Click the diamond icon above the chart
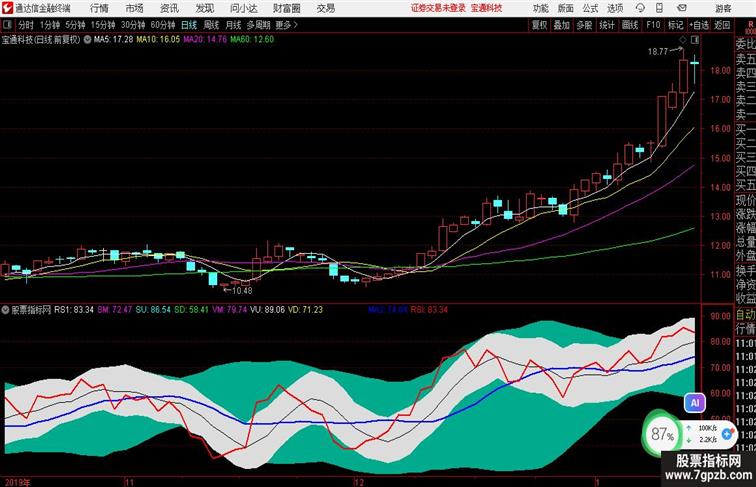Image resolution: width=756 pixels, height=487 pixels. [x=683, y=40]
